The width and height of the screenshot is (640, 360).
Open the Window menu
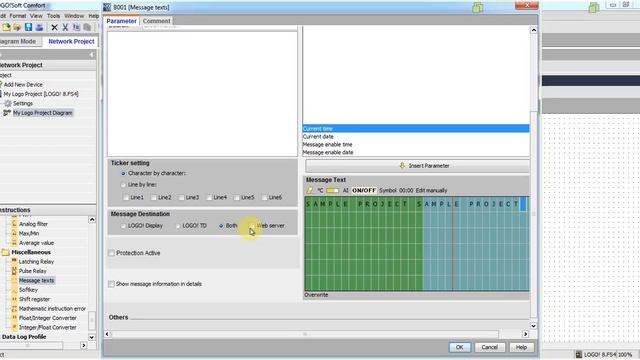[x=74, y=16]
